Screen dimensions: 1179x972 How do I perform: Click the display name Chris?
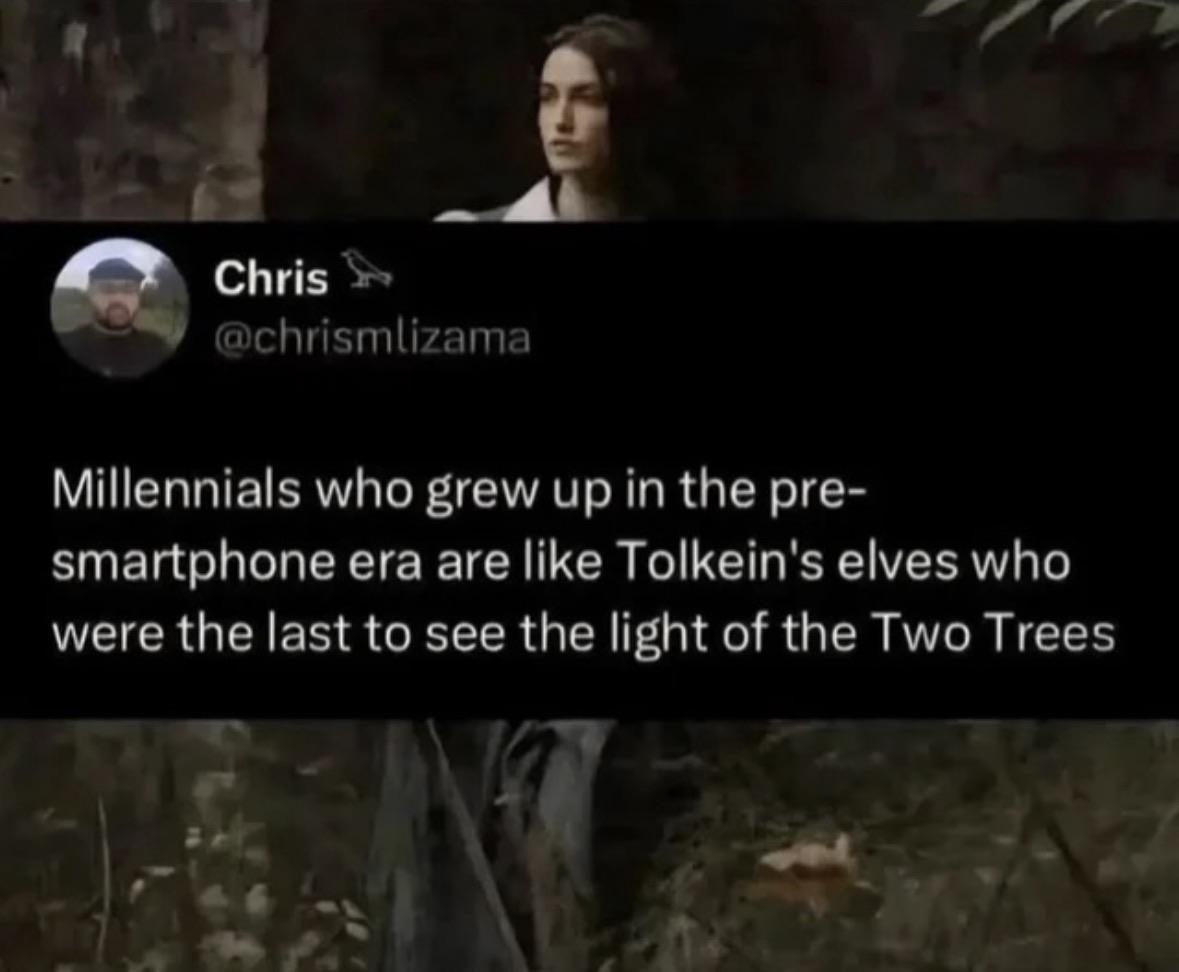tap(271, 280)
